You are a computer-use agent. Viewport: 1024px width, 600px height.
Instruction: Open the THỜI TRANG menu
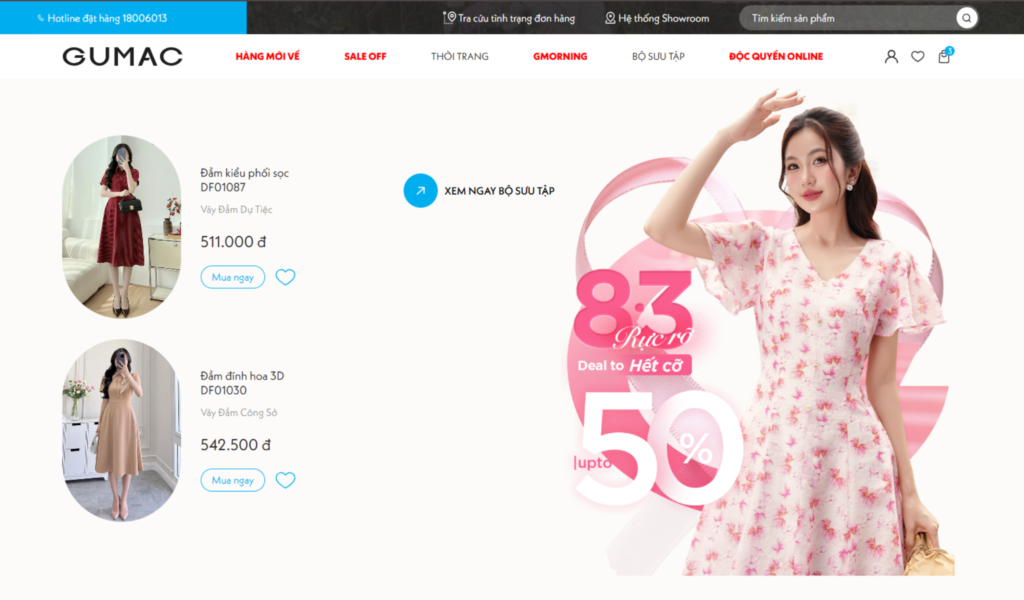point(460,57)
